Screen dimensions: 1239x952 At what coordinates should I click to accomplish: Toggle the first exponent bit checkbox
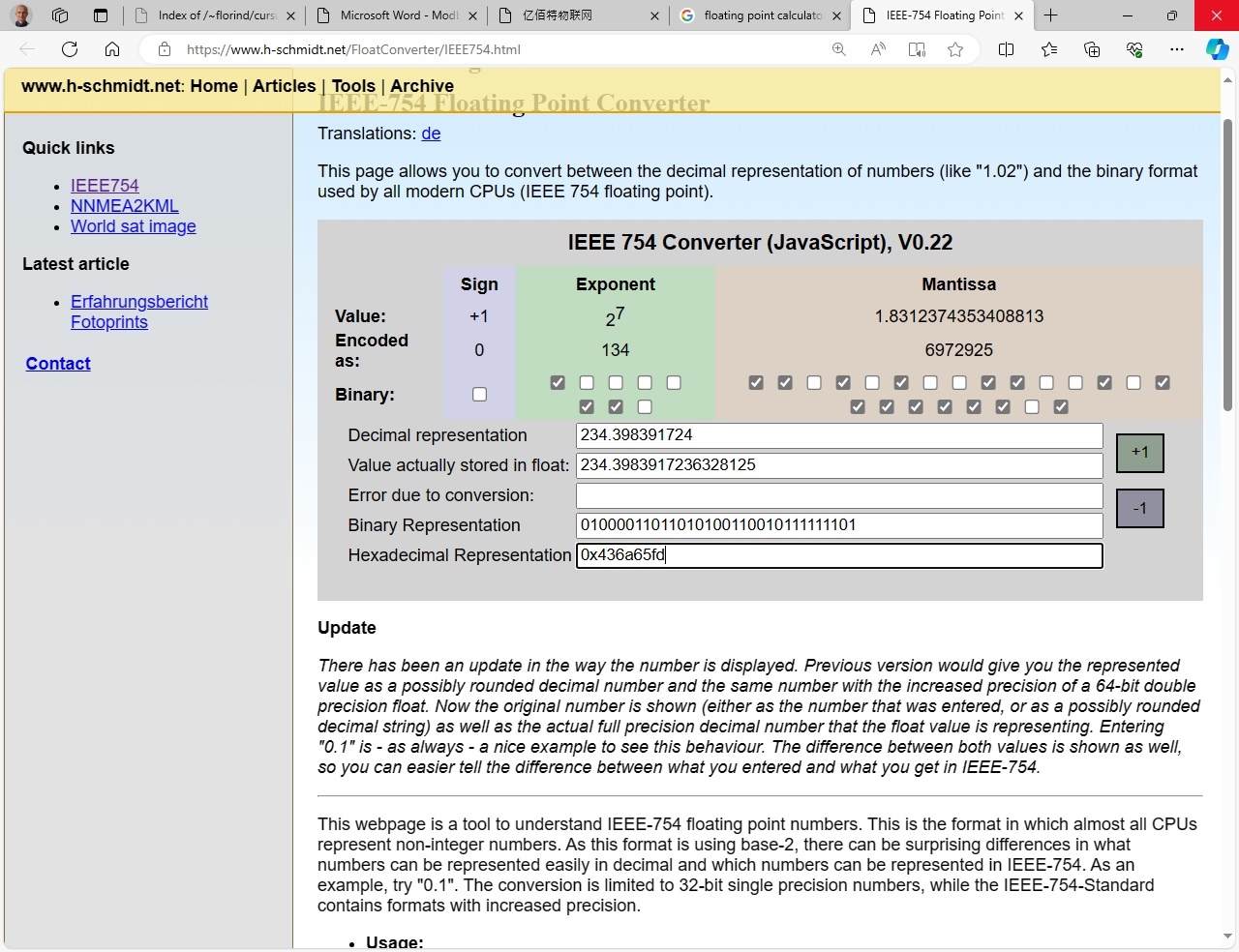(558, 383)
